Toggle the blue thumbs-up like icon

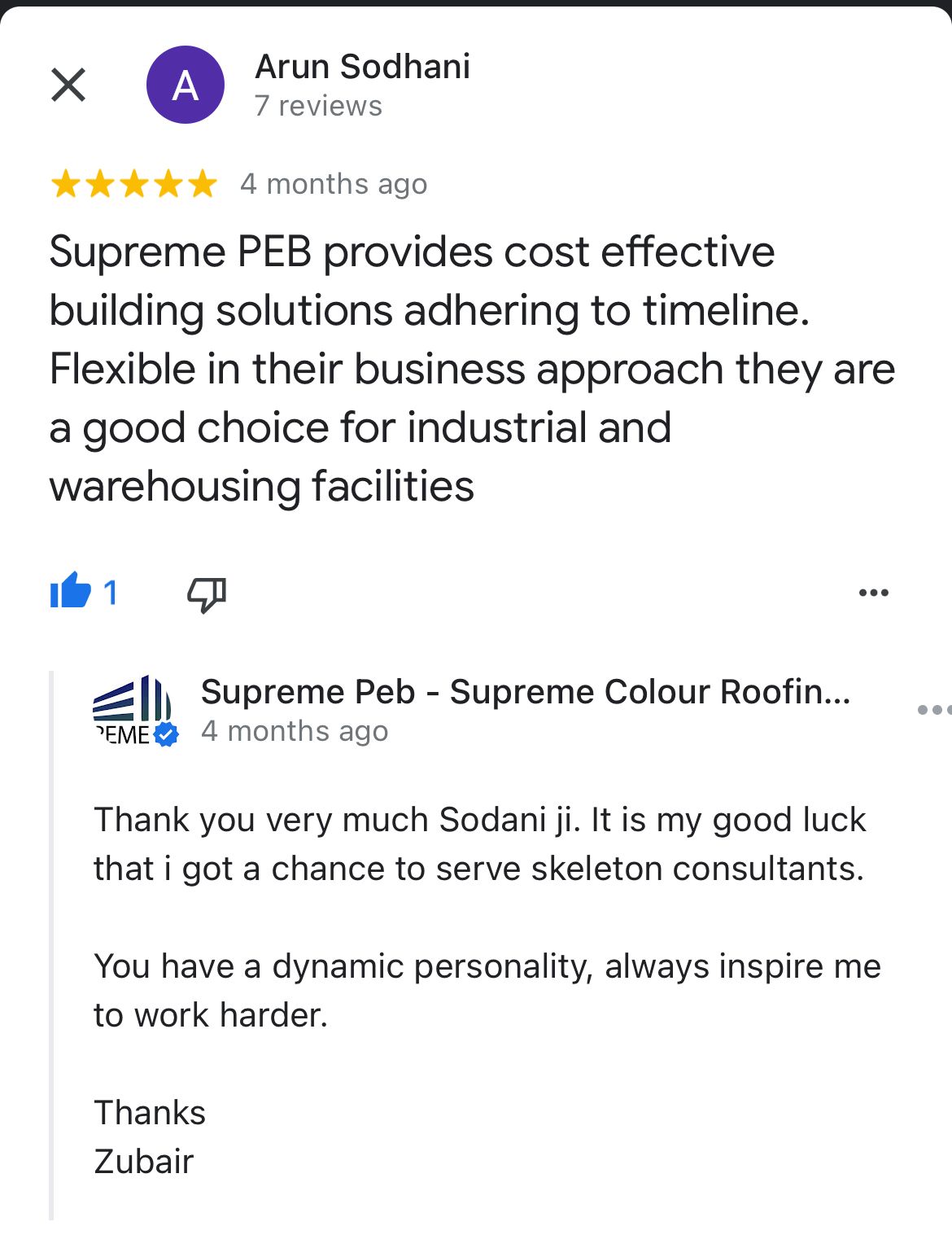pos(71,591)
